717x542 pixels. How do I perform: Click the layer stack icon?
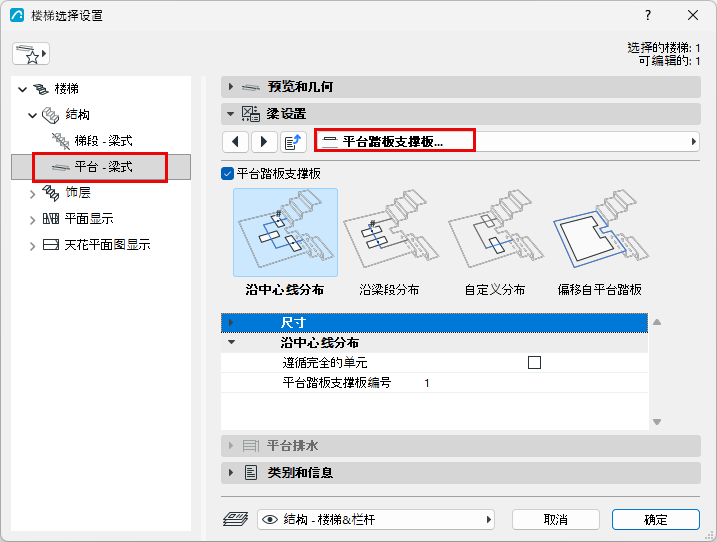pos(235,519)
